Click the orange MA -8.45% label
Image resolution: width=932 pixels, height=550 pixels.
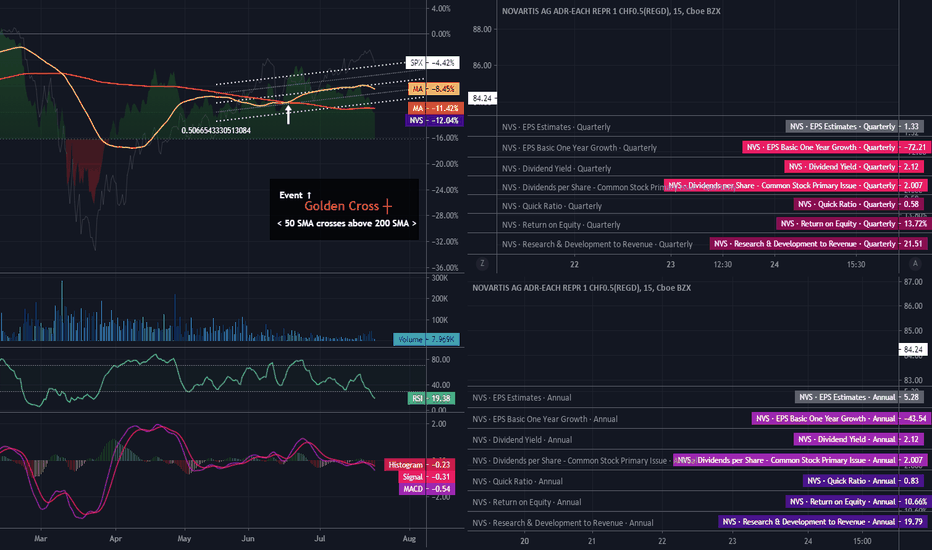tap(433, 89)
